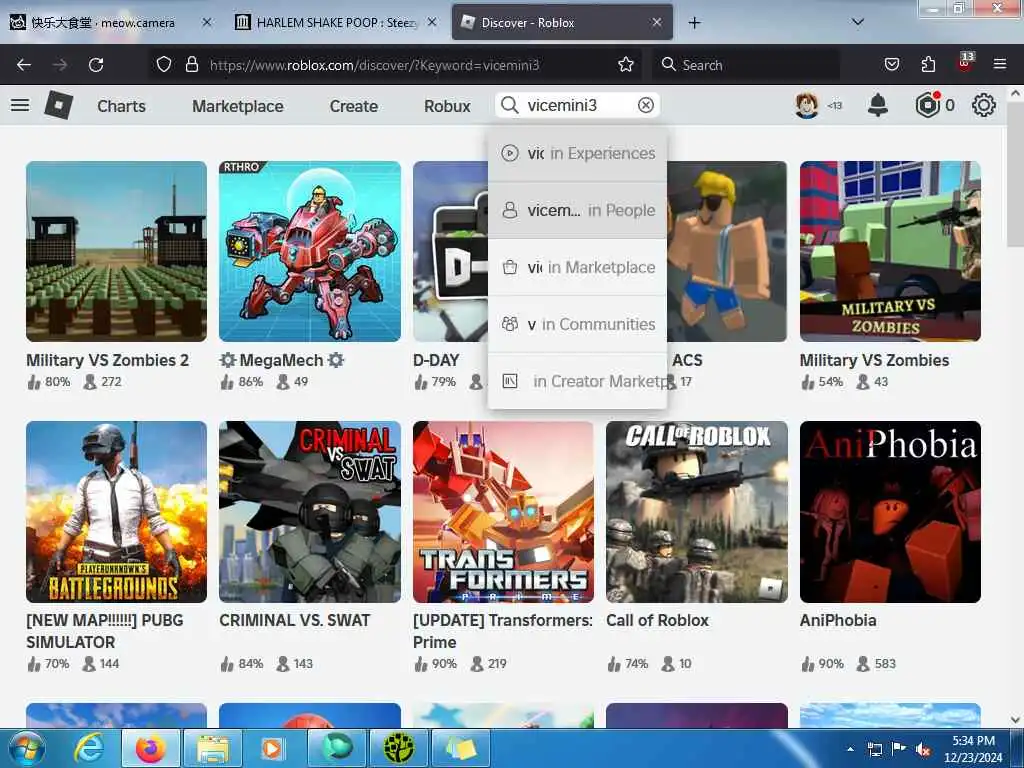Click the D-DAY title text
The image size is (1024, 768).
coord(436,360)
